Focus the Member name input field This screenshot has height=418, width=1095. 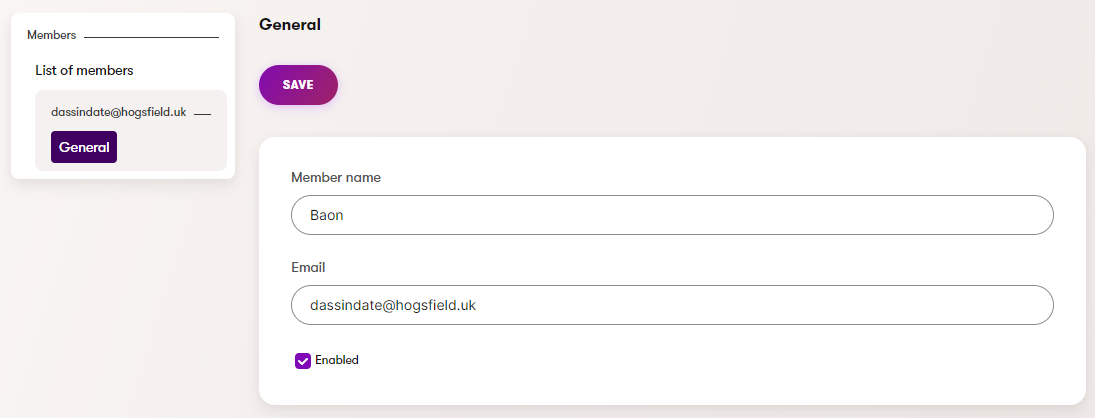pos(672,215)
